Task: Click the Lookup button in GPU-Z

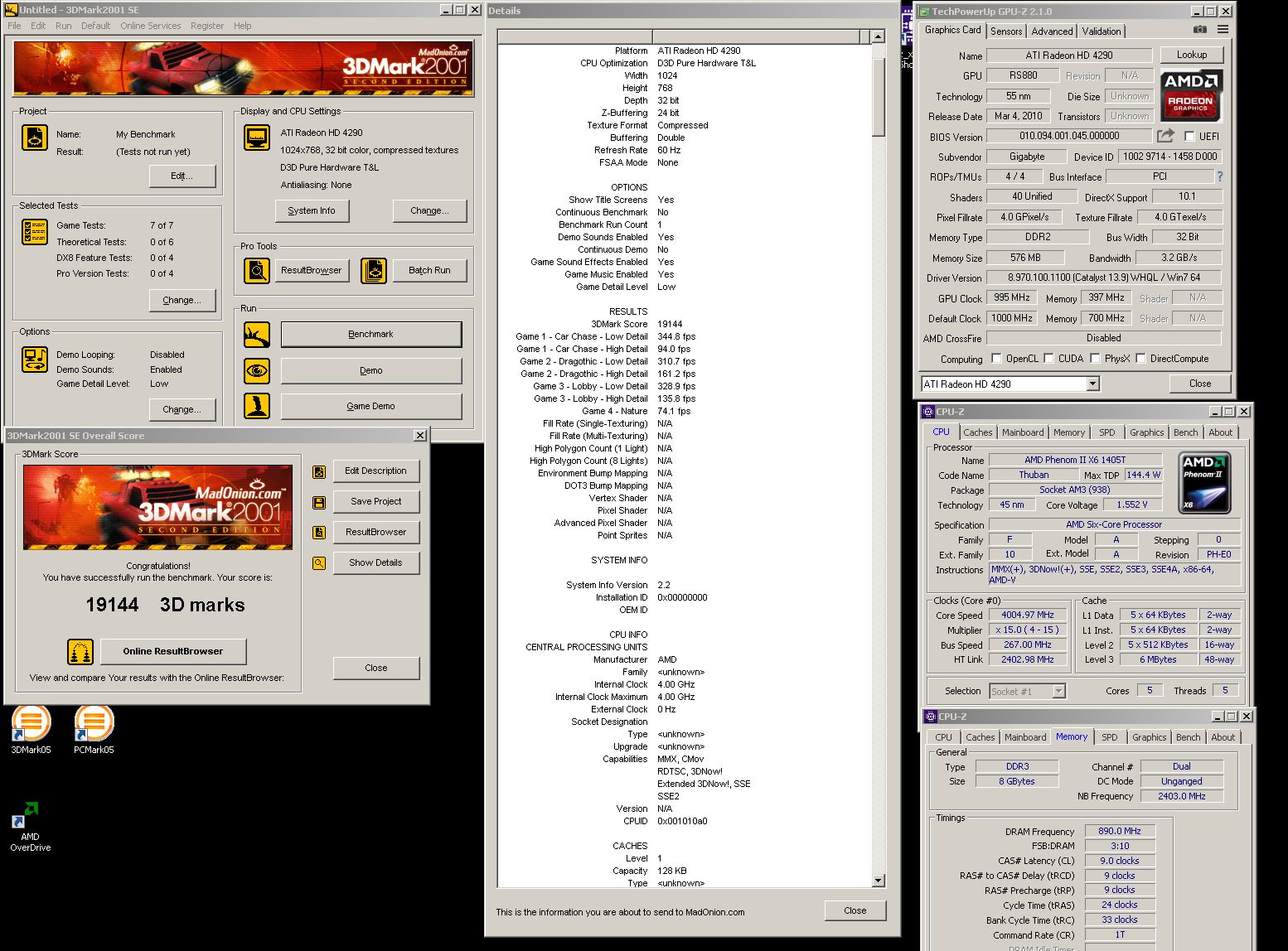Action: click(1191, 55)
